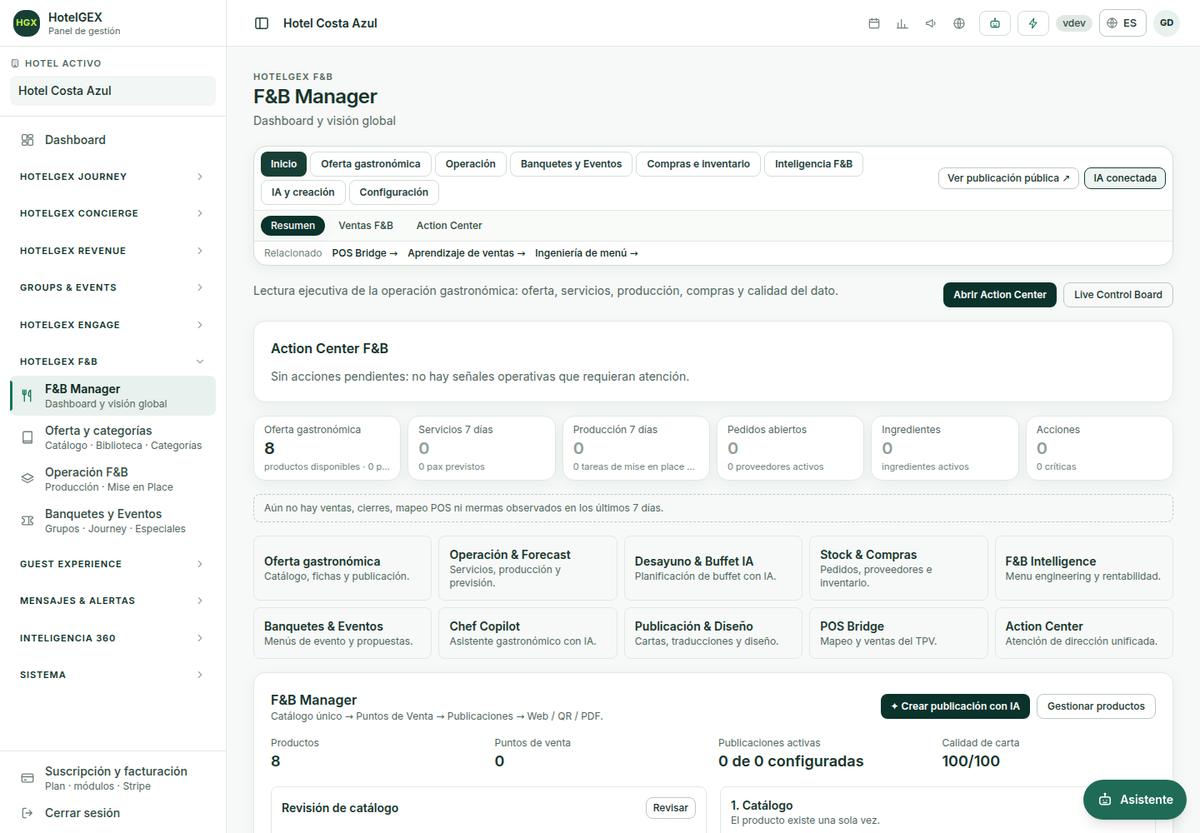1200x833 pixels.
Task: Switch to the Oferta gastronómica tab
Action: click(x=370, y=164)
